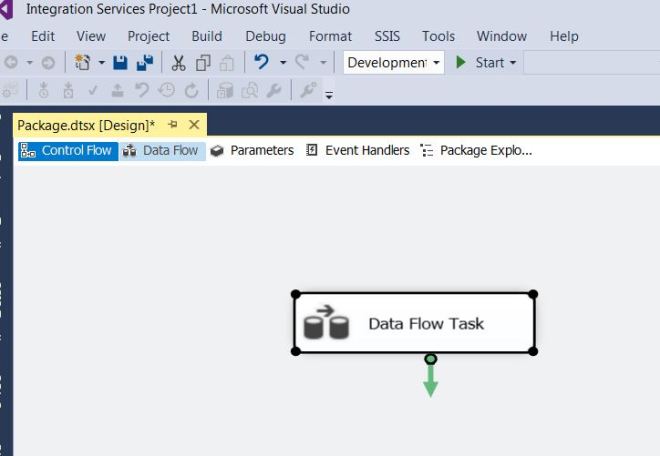Expand the Start button dropdown arrow
The width and height of the screenshot is (660, 456).
(513, 63)
